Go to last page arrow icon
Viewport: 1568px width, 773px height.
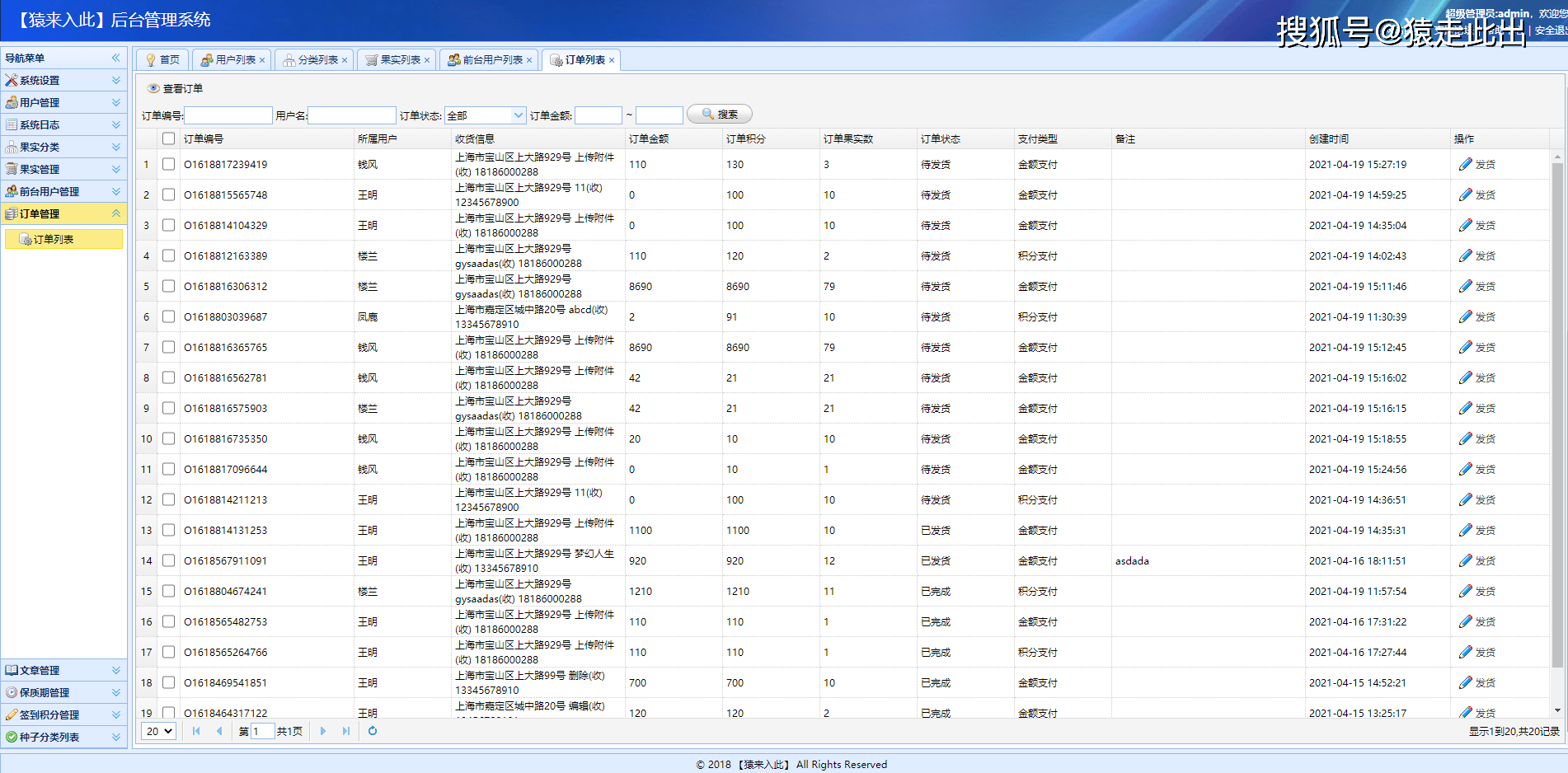(346, 731)
